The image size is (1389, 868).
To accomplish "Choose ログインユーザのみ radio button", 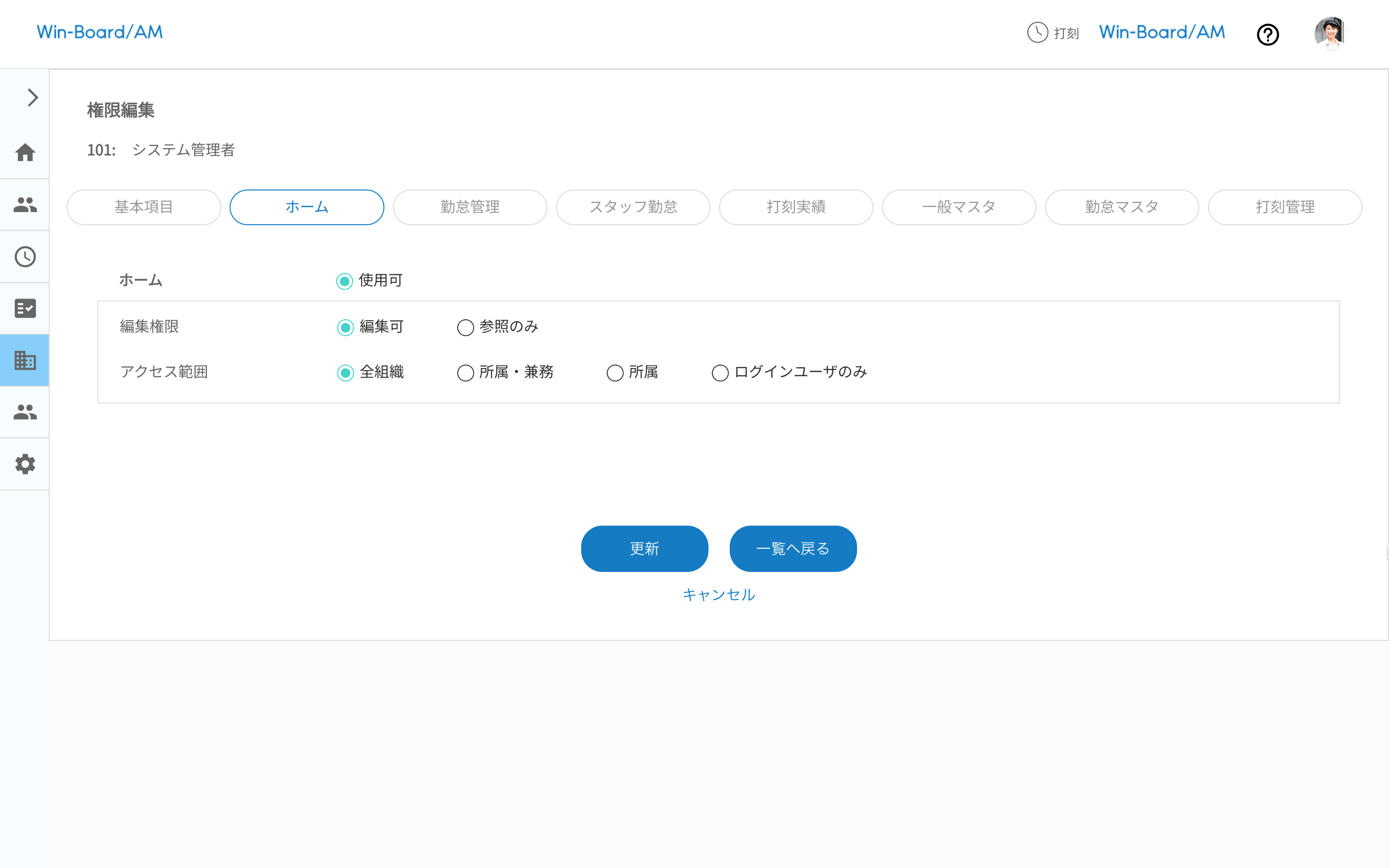I will 720,373.
